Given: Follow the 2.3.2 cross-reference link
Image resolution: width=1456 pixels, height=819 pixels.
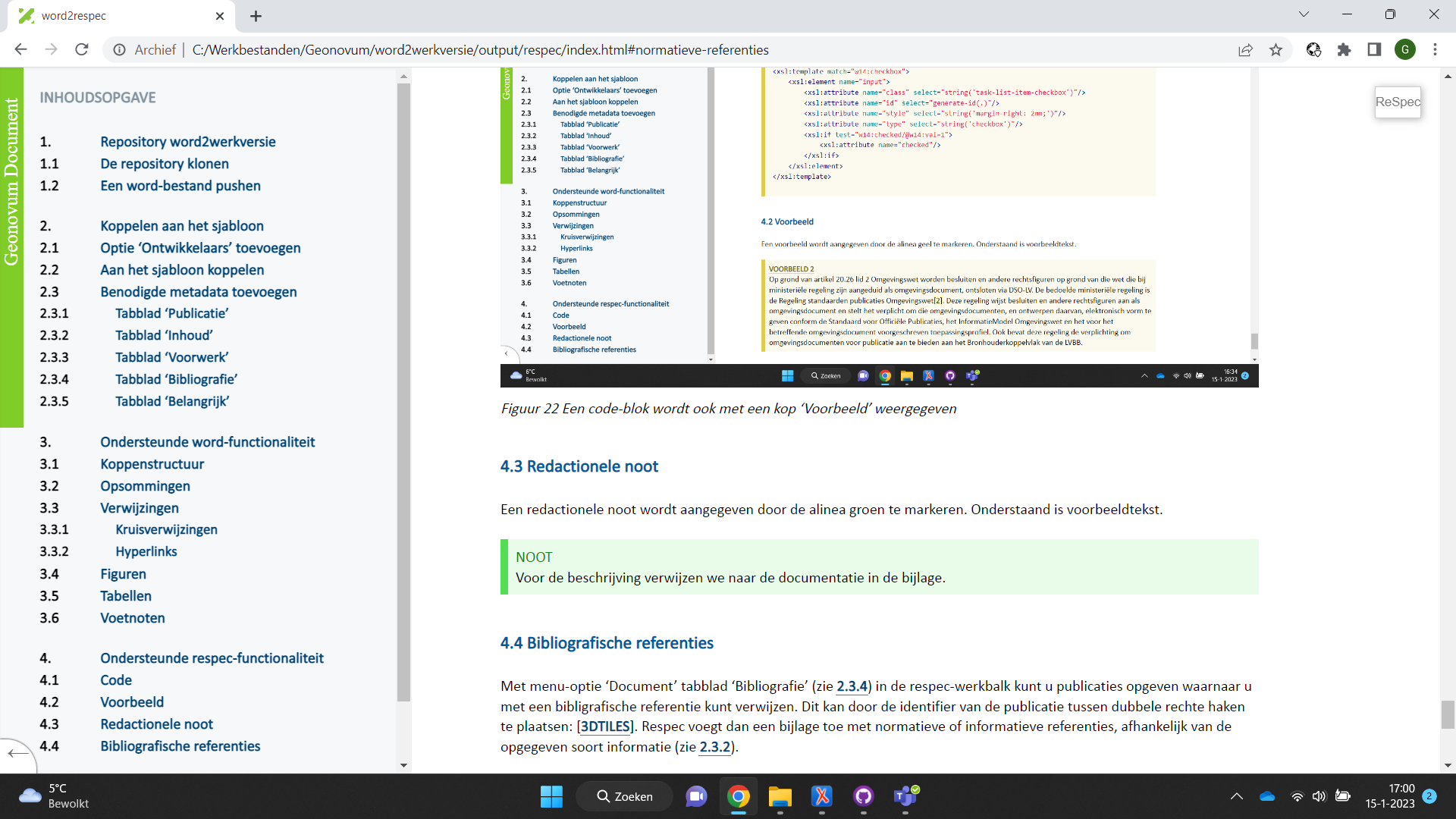Looking at the screenshot, I should click(715, 747).
